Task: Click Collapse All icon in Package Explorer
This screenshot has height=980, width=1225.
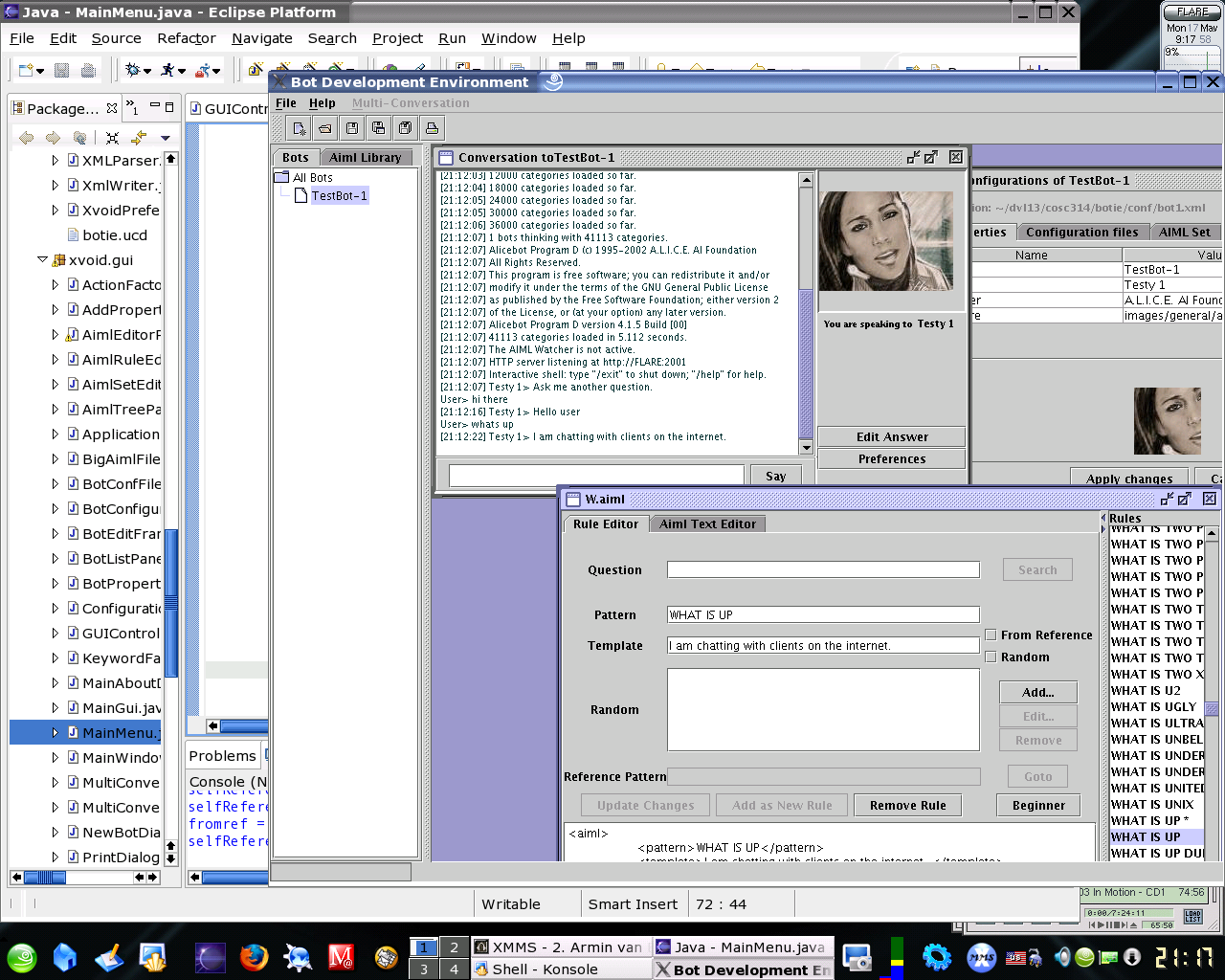Action: tap(112, 138)
